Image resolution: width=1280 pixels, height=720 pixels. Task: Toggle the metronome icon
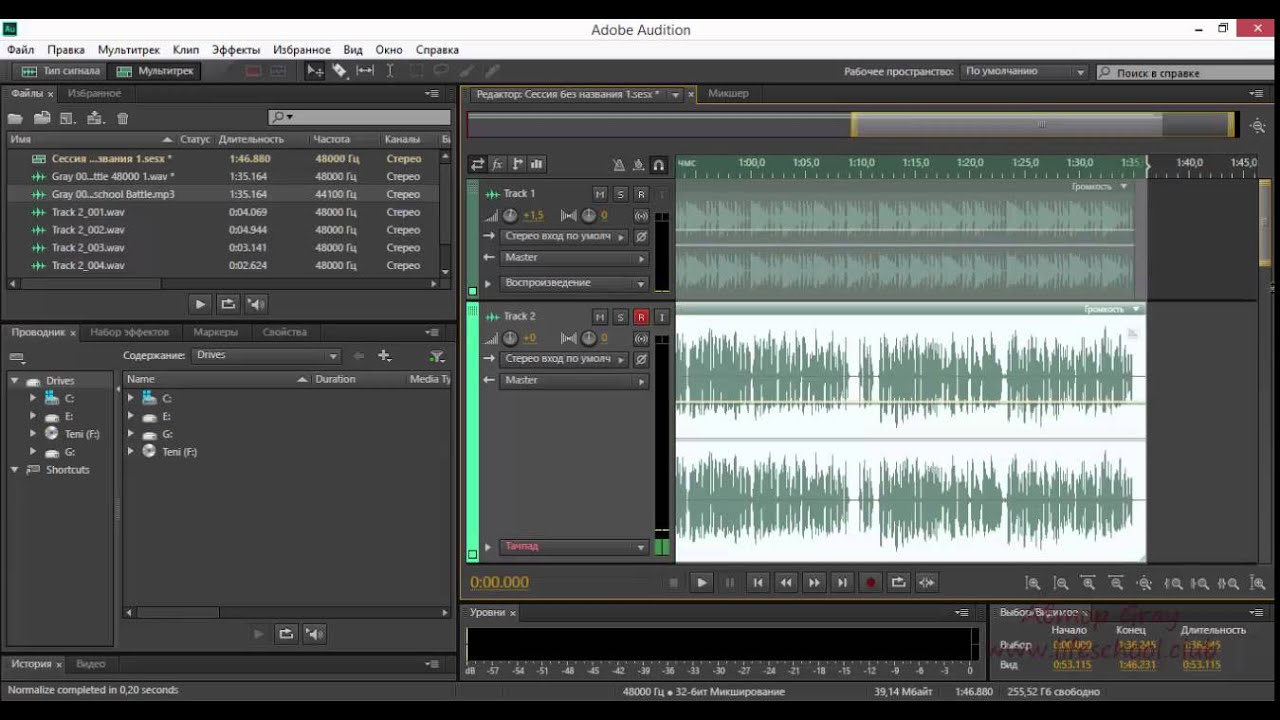(x=619, y=165)
